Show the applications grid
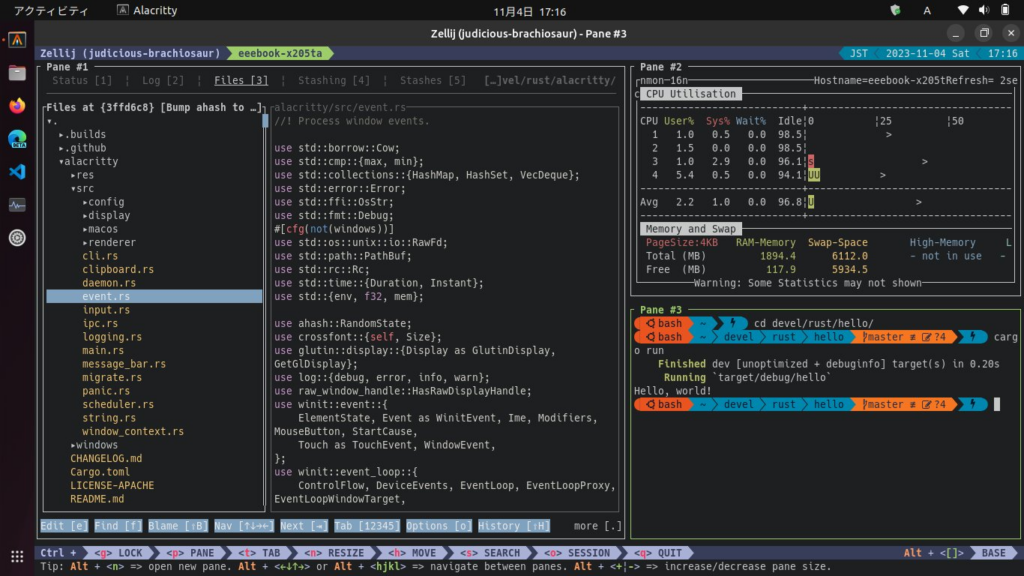 [17, 556]
